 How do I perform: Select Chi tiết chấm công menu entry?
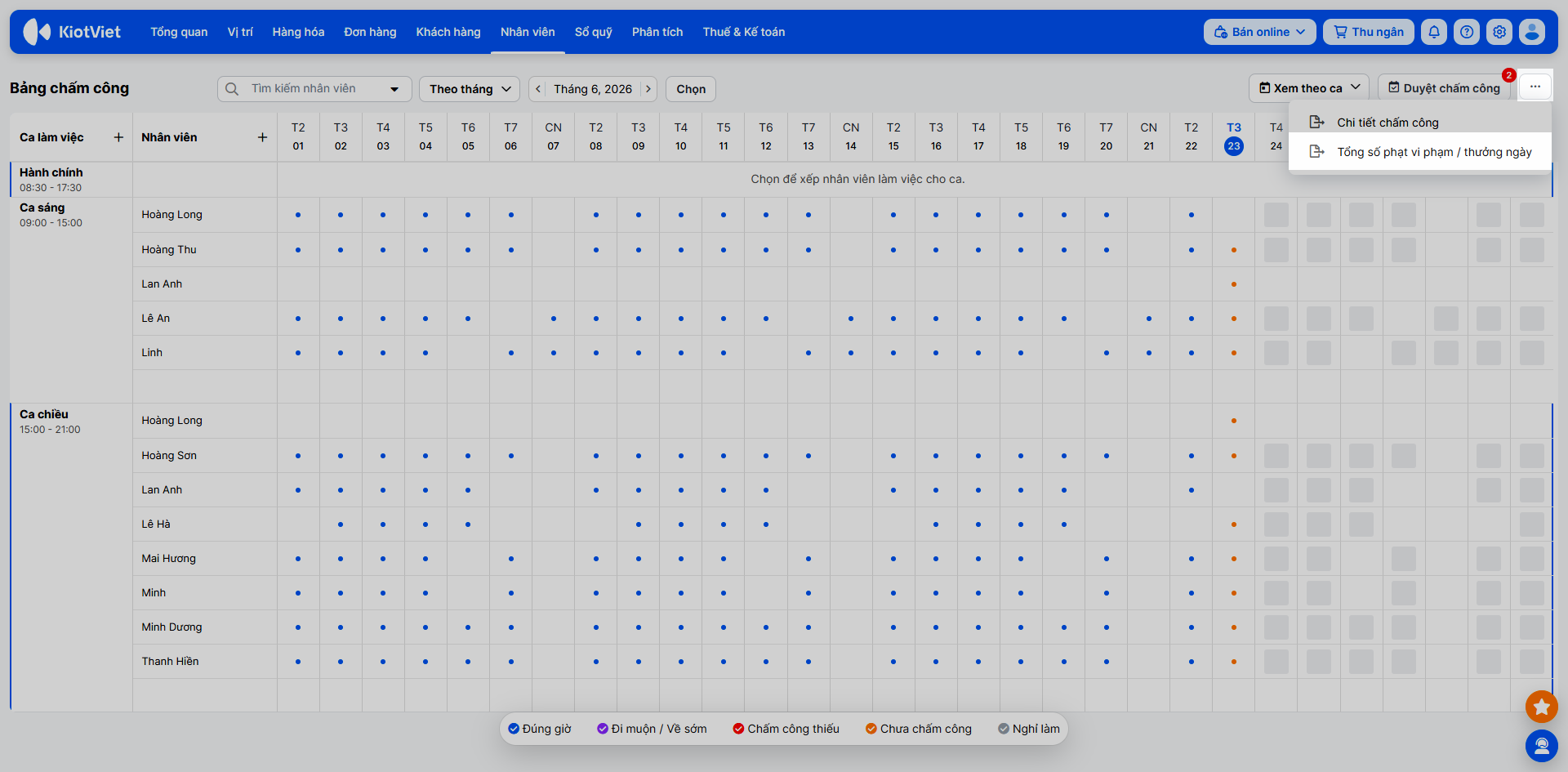tap(1419, 123)
